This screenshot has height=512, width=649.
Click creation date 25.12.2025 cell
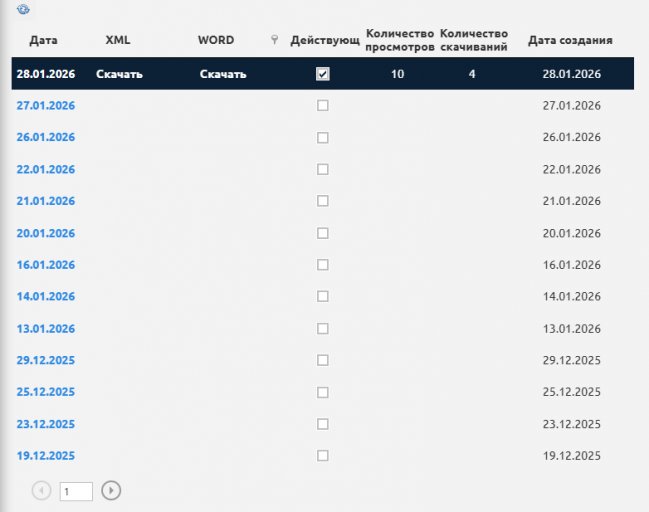point(572,392)
